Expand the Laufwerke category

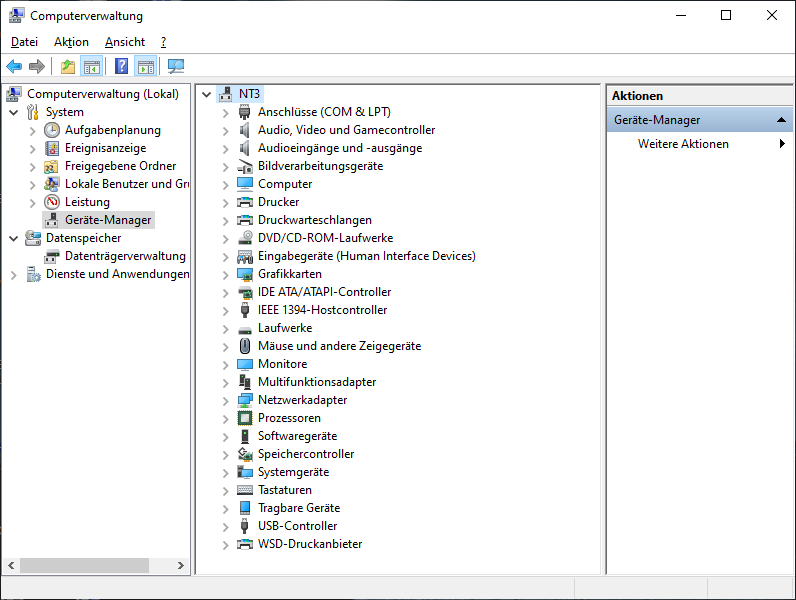pyautogui.click(x=225, y=328)
